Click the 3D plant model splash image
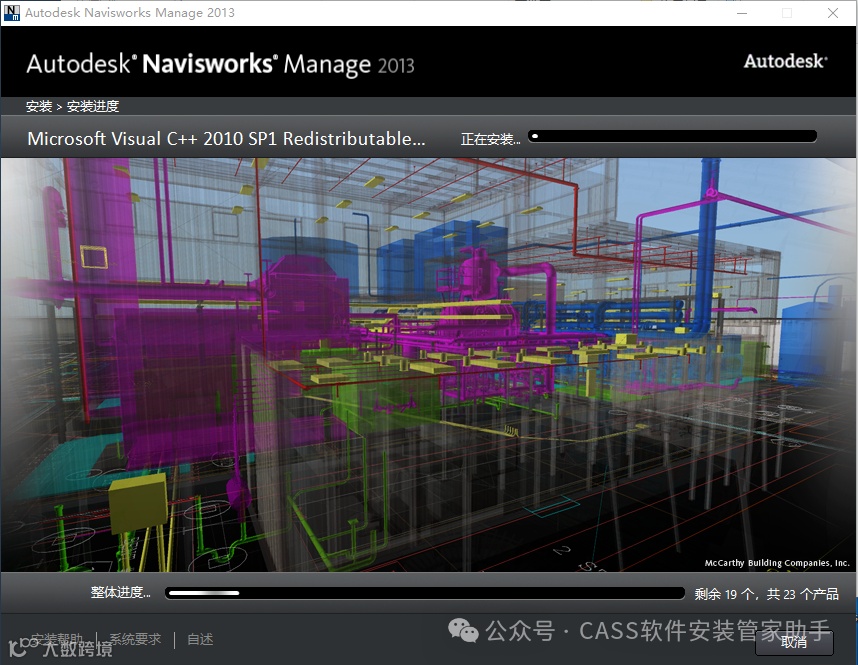The image size is (858, 665). (x=429, y=365)
